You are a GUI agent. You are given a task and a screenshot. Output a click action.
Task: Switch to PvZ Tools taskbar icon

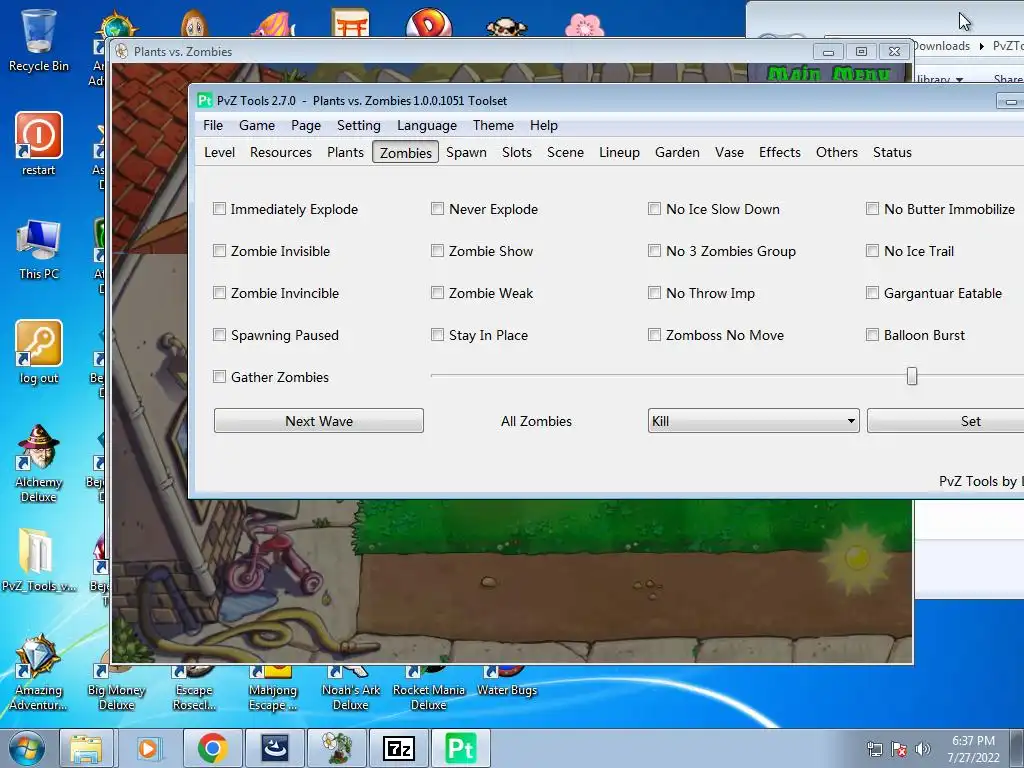coord(460,748)
